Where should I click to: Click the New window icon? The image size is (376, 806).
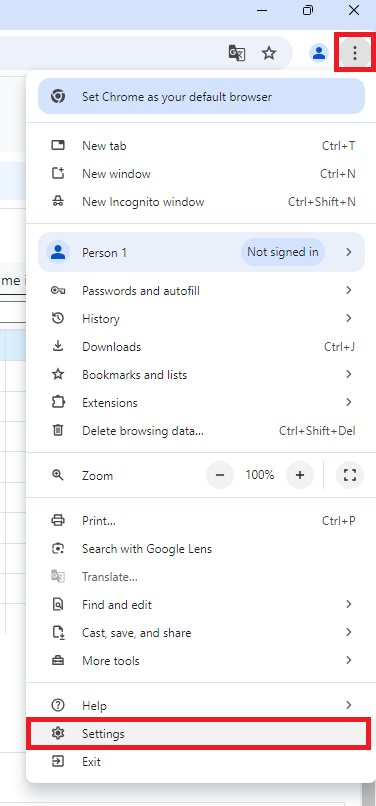pos(58,174)
